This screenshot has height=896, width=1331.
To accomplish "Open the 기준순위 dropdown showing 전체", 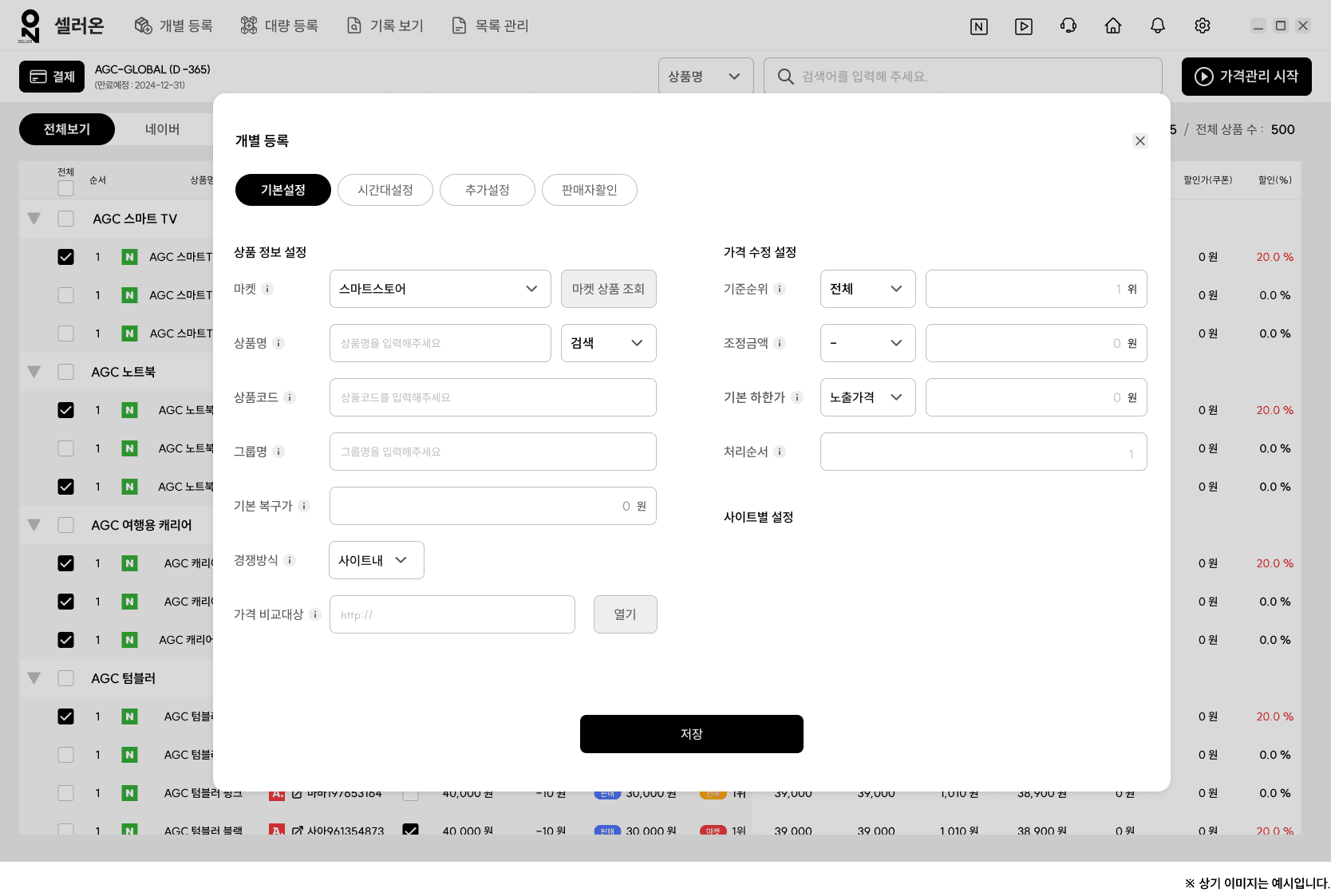I will pyautogui.click(x=867, y=289).
